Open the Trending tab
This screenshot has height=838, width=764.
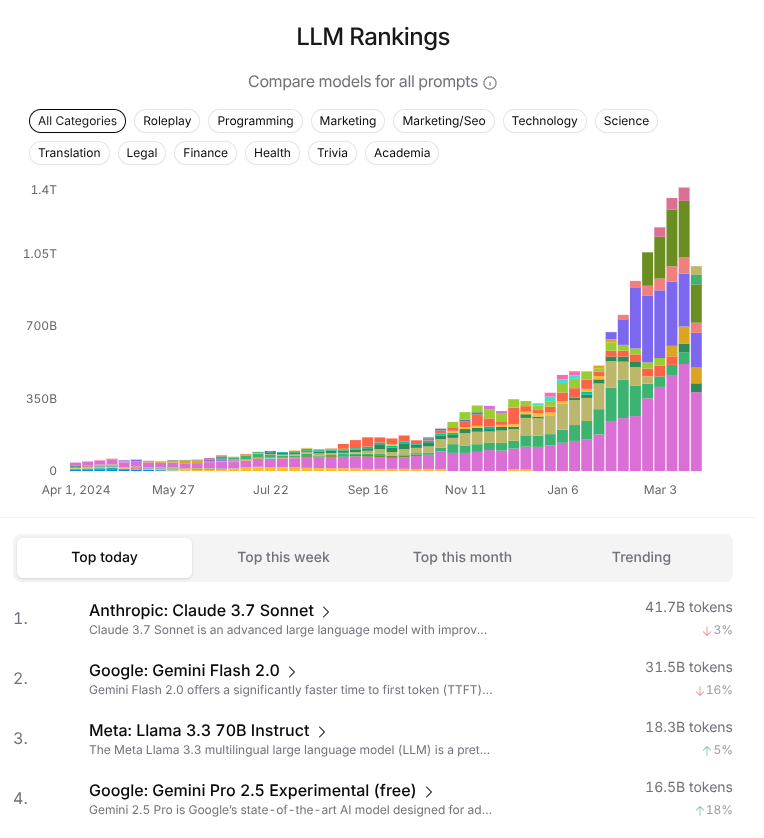641,557
